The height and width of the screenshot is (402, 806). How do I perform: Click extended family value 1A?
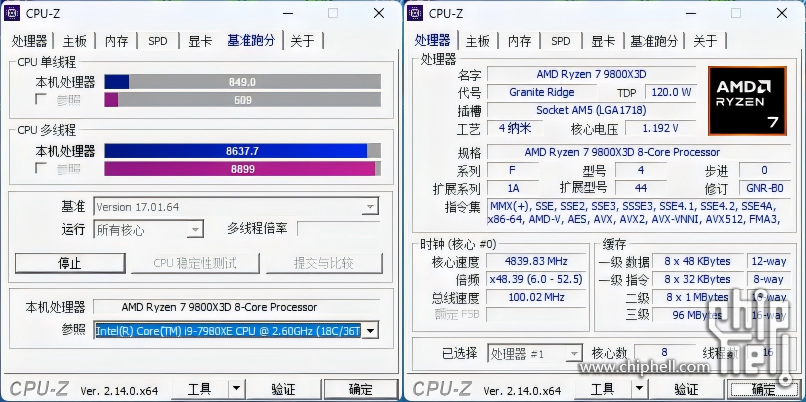pyautogui.click(x=512, y=188)
